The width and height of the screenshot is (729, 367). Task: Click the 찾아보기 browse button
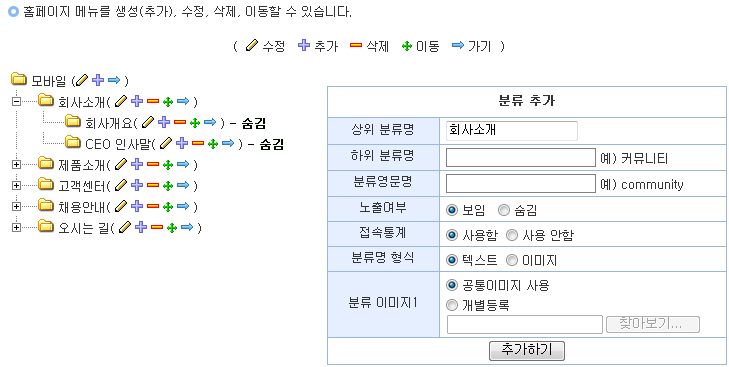tap(653, 324)
